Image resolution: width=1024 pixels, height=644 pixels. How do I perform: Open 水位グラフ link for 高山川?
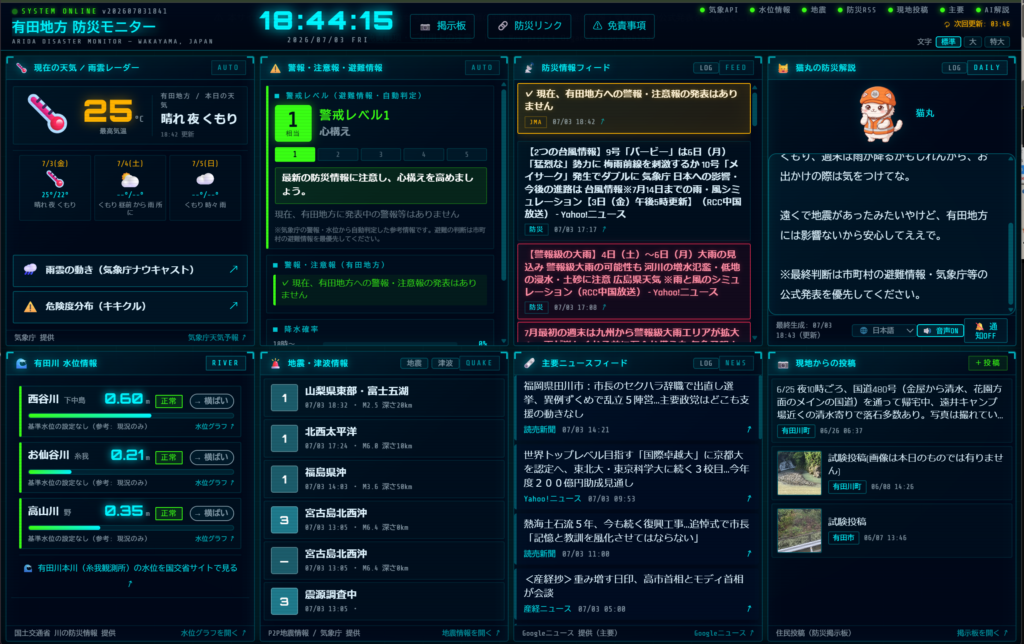pos(214,539)
